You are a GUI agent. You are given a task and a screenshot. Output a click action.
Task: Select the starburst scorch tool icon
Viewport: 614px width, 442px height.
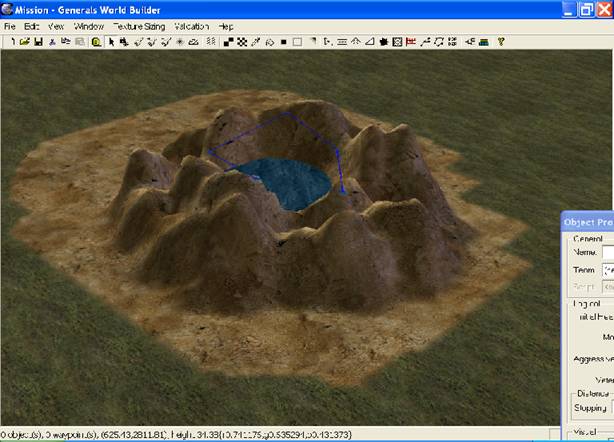pyautogui.click(x=180, y=41)
